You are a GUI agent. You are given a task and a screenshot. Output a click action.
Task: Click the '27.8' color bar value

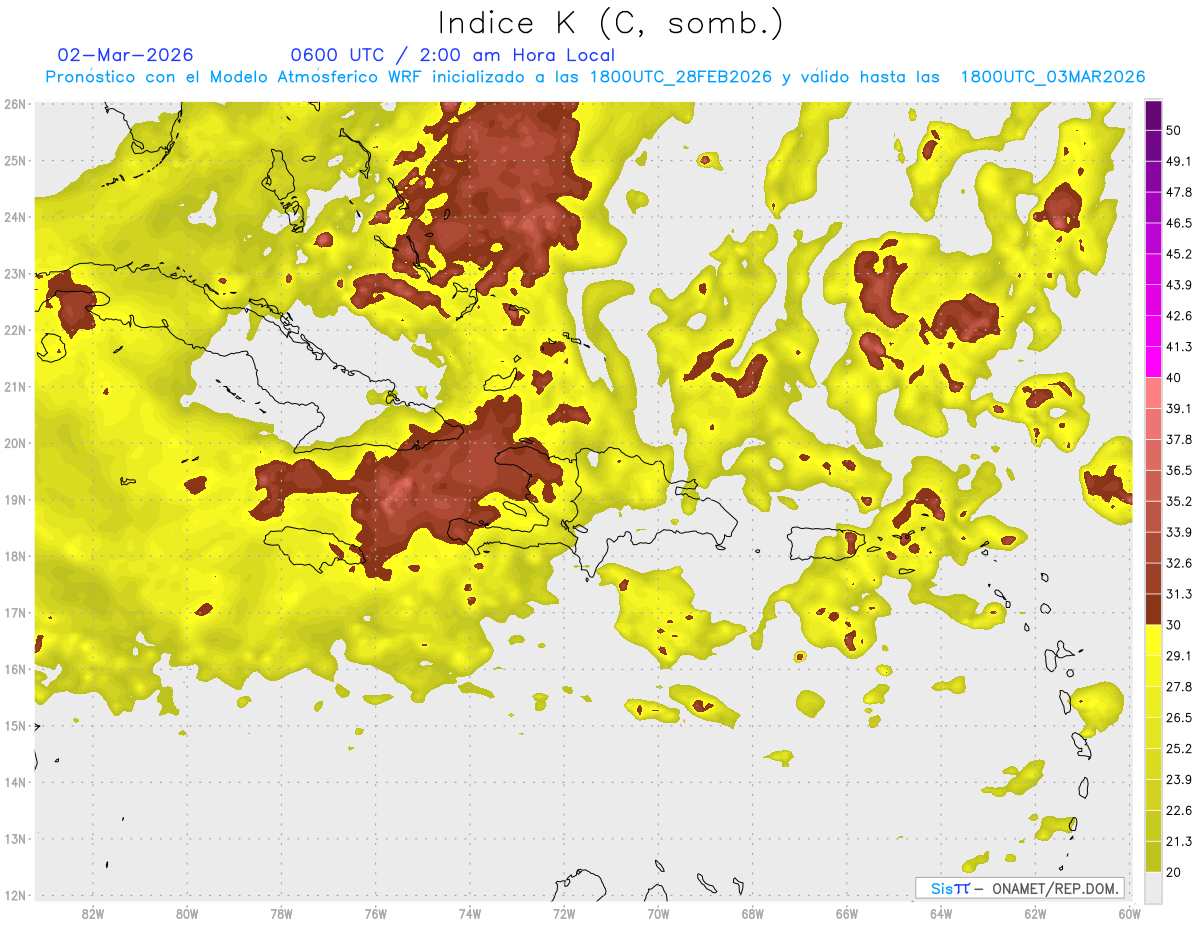1178,686
